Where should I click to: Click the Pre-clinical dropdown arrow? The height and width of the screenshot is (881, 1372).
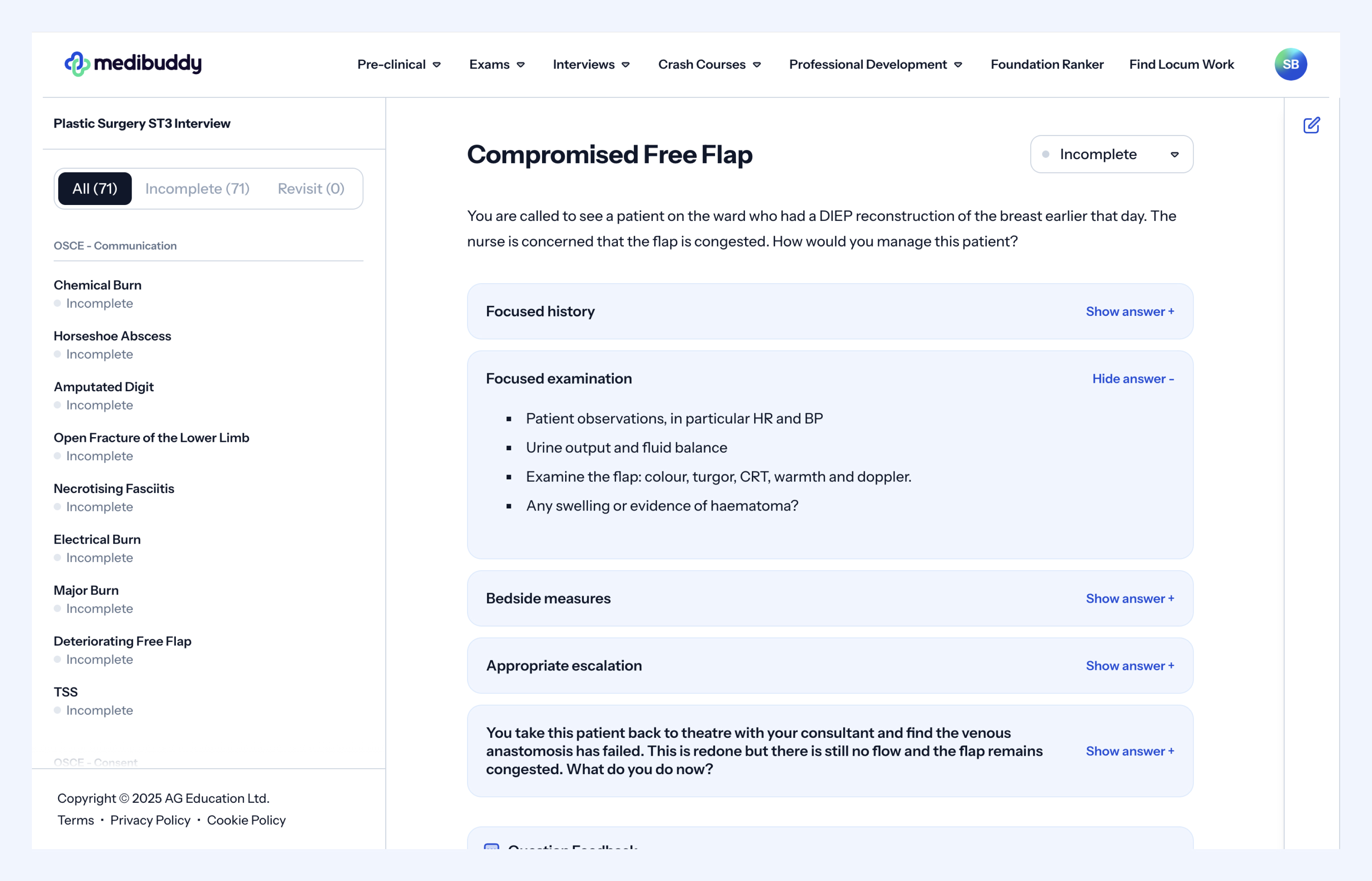click(437, 65)
